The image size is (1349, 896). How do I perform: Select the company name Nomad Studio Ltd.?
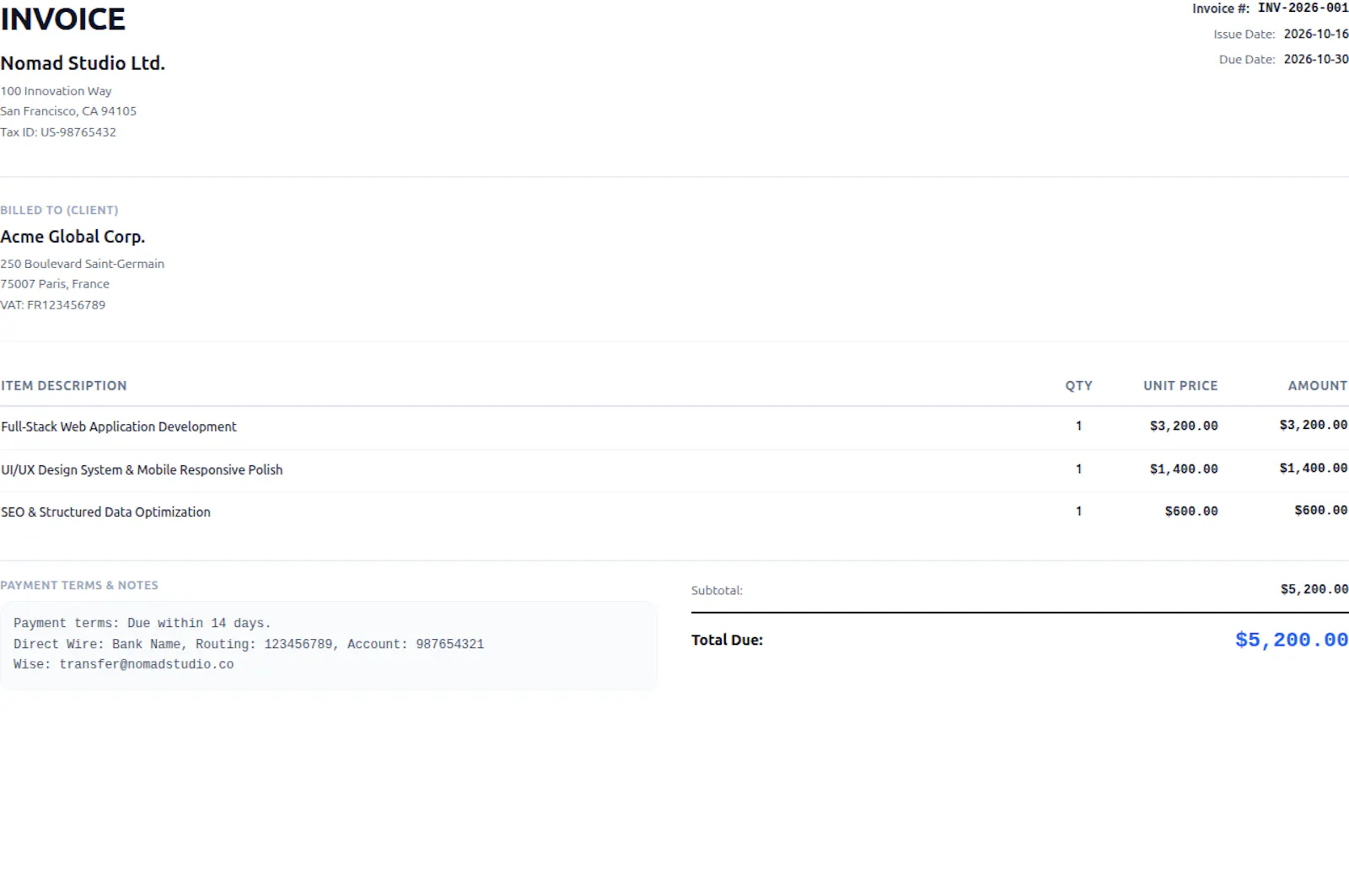click(x=83, y=63)
